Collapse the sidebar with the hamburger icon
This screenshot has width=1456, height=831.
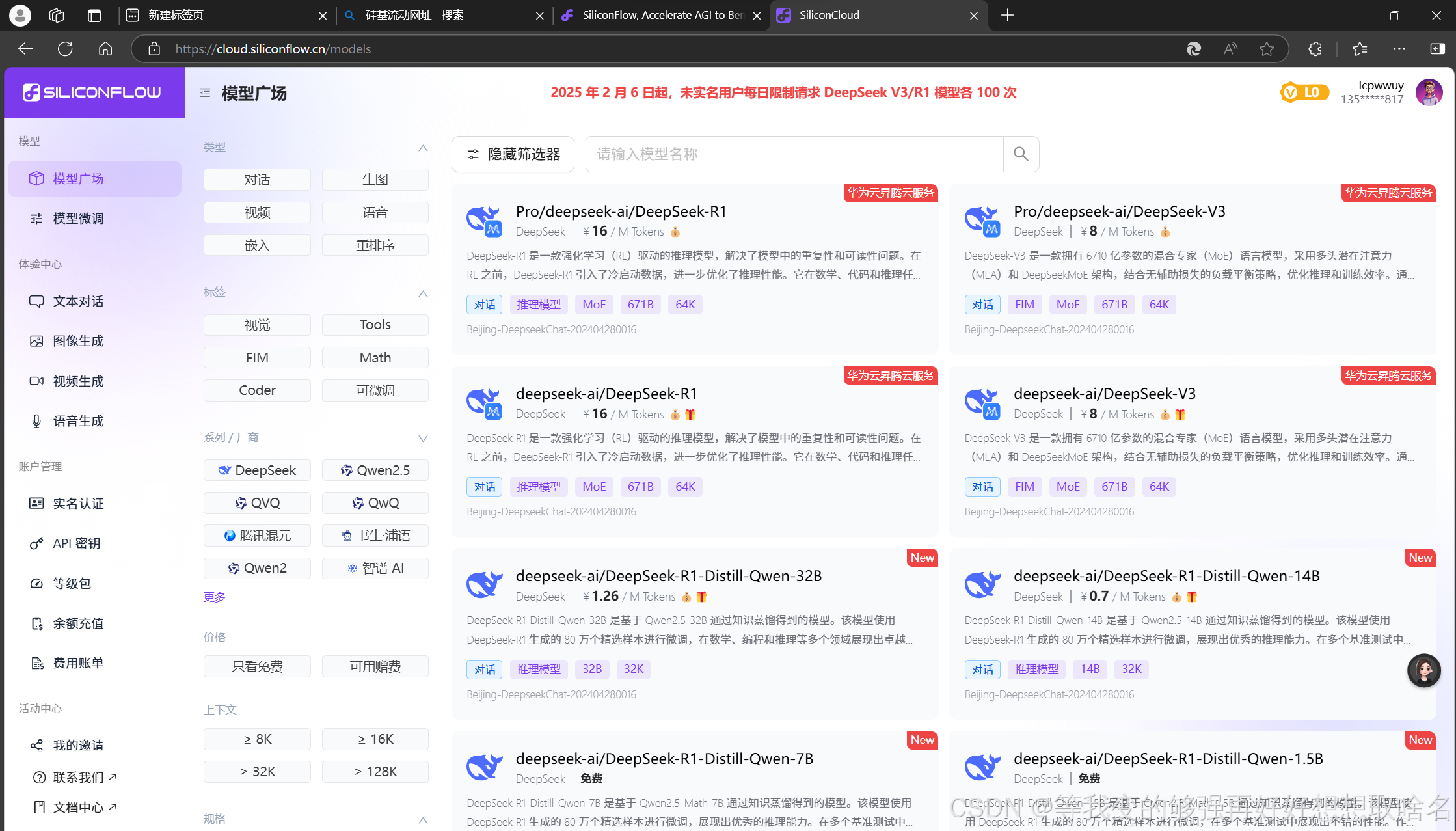204,92
